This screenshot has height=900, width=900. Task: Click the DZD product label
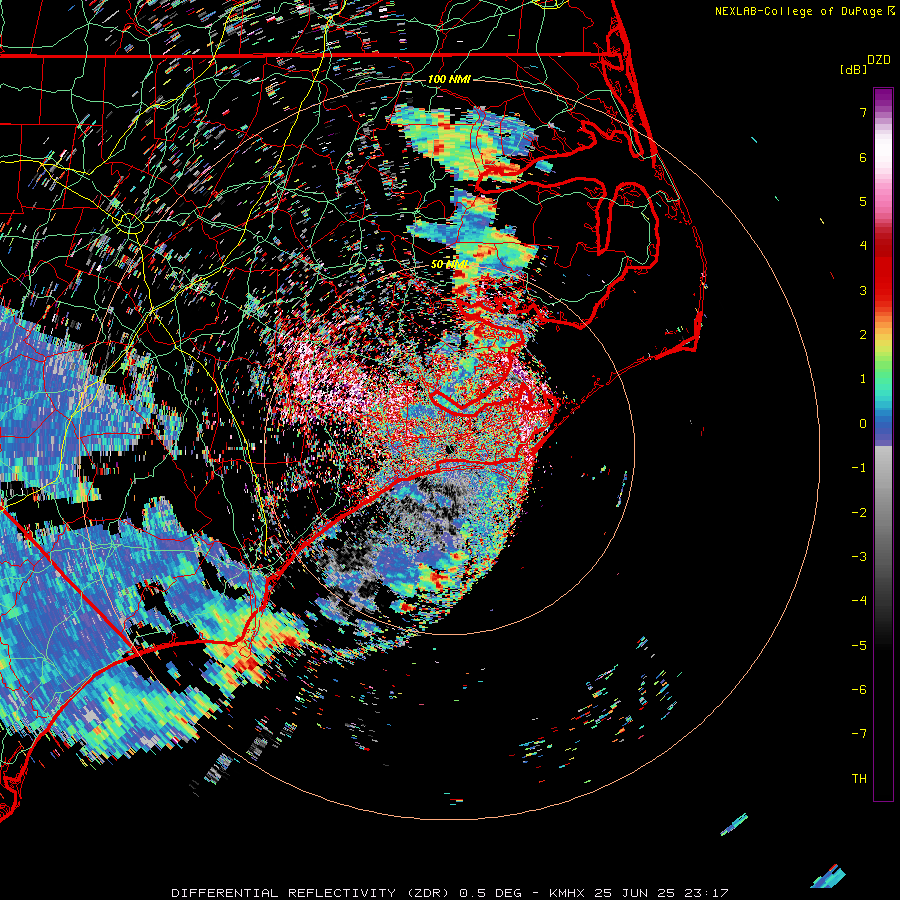pyautogui.click(x=879, y=60)
